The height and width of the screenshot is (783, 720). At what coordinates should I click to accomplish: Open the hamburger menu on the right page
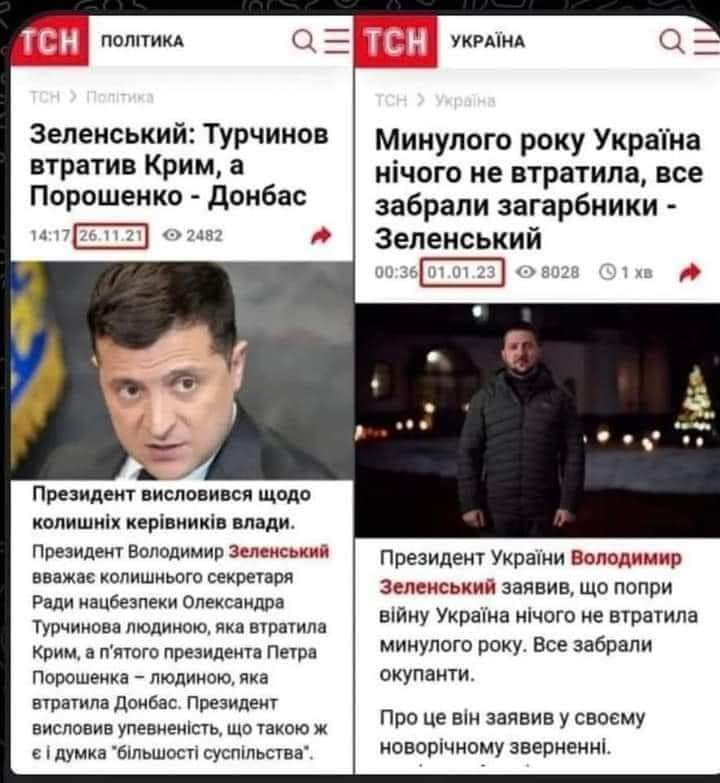[x=707, y=41]
